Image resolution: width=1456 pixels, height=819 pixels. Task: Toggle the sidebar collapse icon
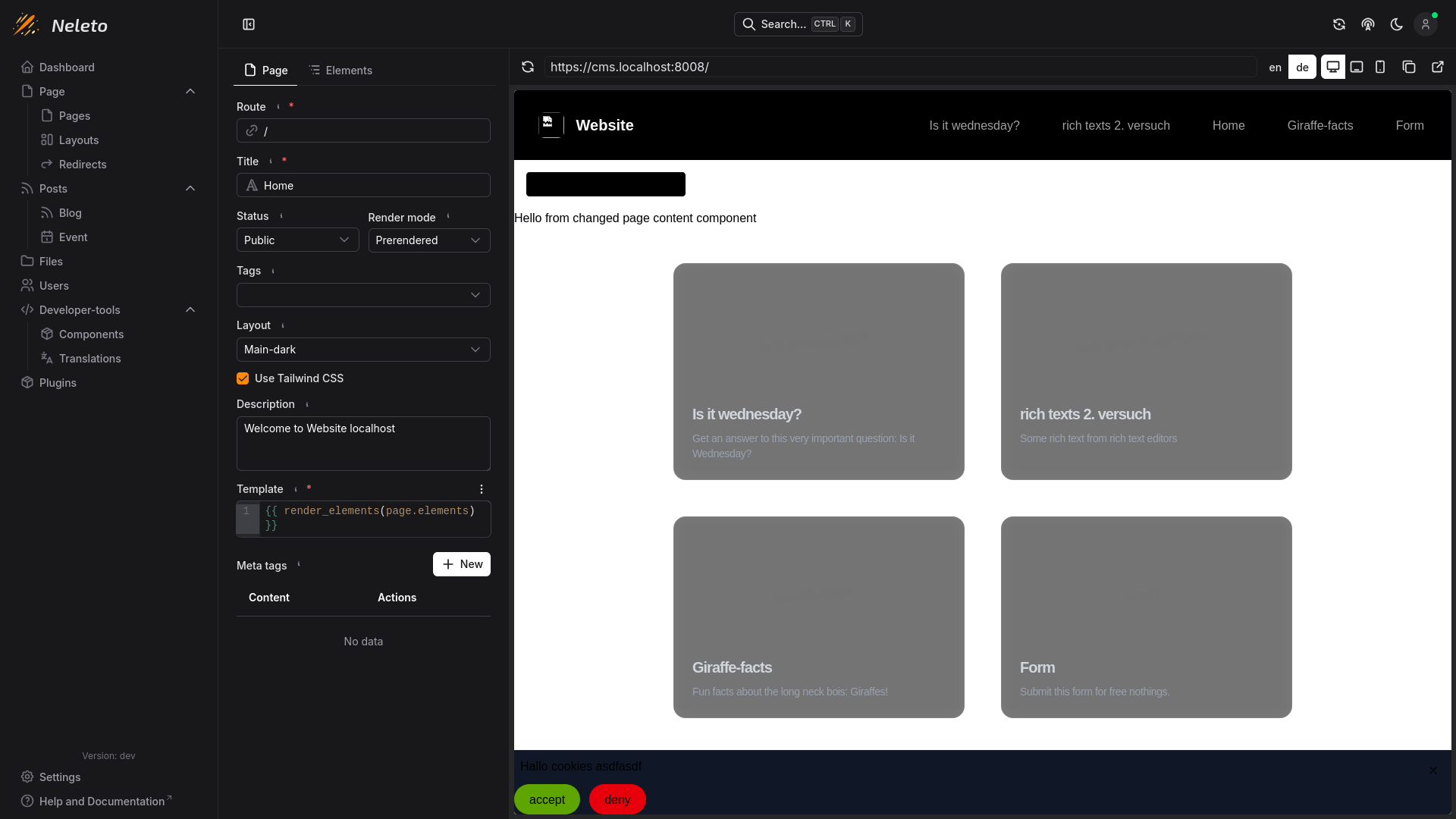coord(249,24)
